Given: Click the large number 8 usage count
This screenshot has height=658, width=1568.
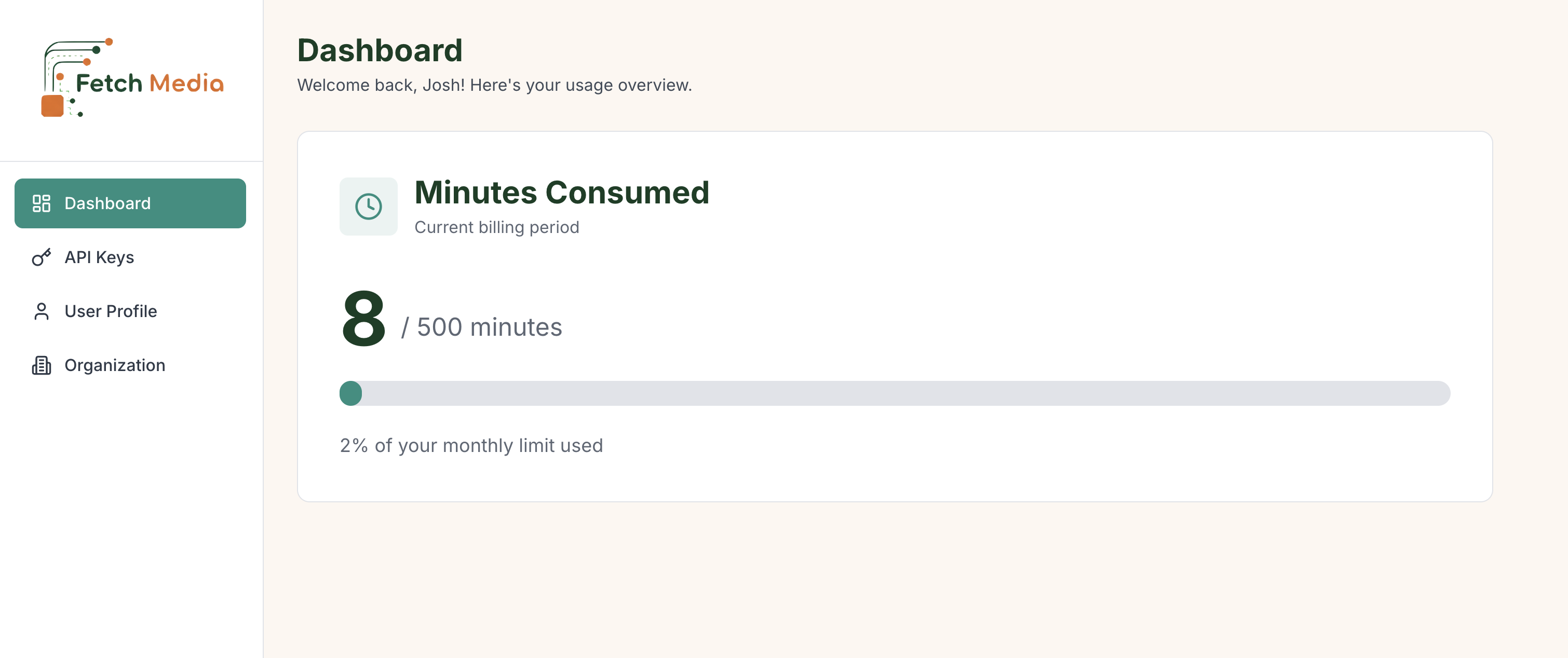Looking at the screenshot, I should (x=363, y=319).
